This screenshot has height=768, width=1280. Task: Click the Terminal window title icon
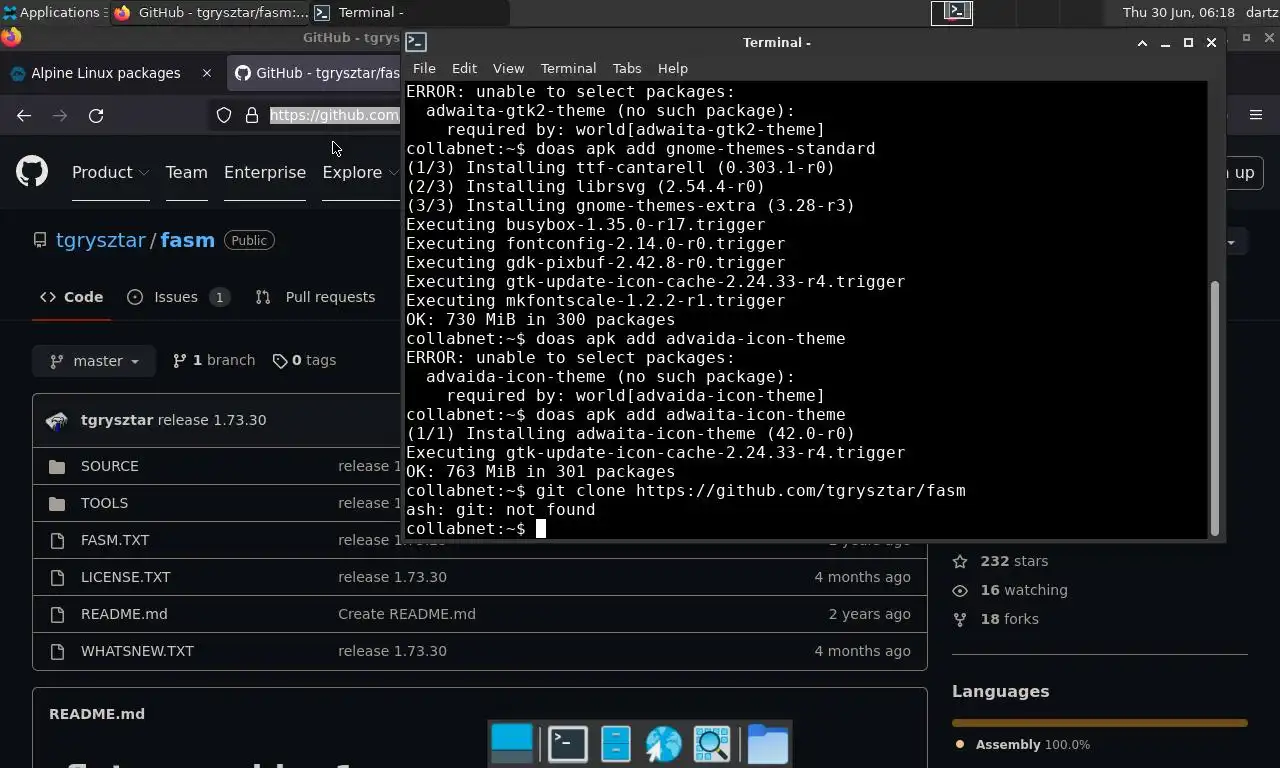[x=416, y=42]
